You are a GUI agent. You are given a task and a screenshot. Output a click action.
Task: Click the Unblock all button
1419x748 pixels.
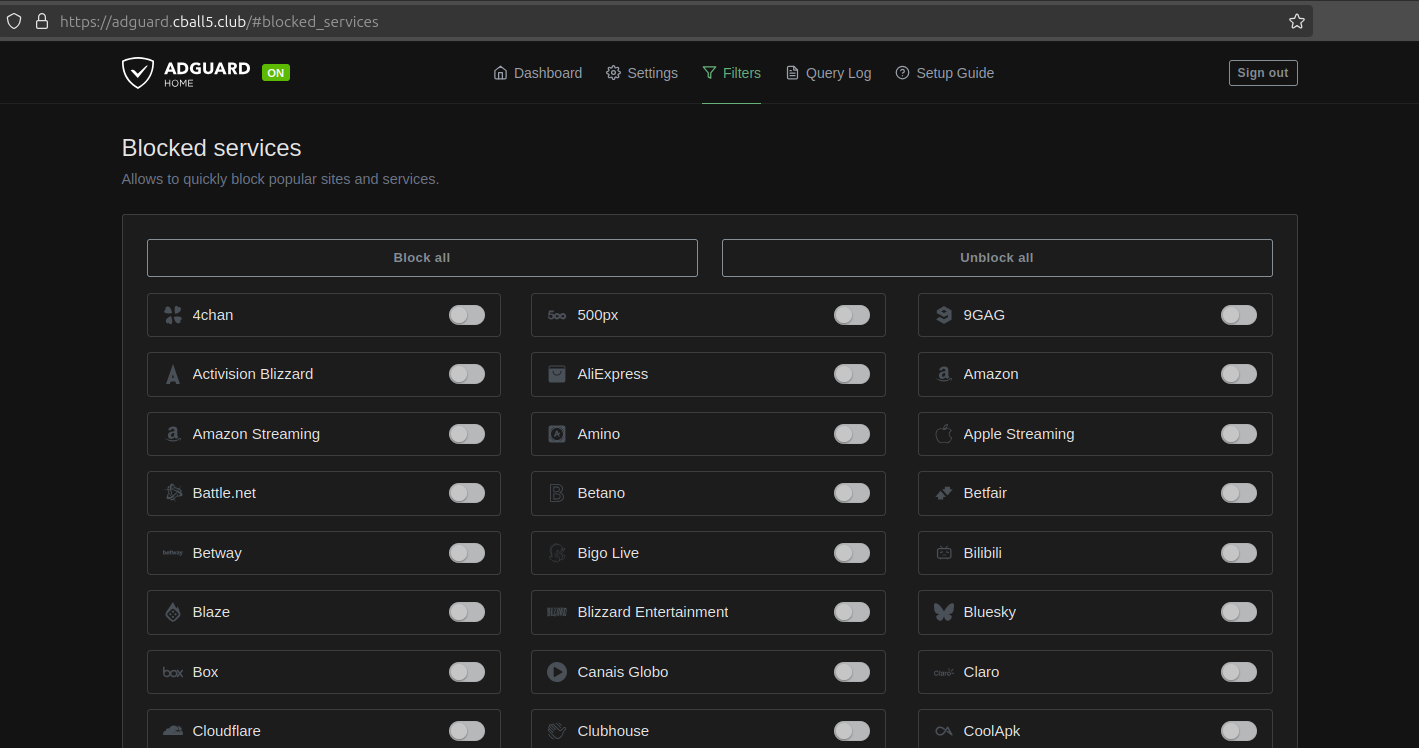pos(997,258)
